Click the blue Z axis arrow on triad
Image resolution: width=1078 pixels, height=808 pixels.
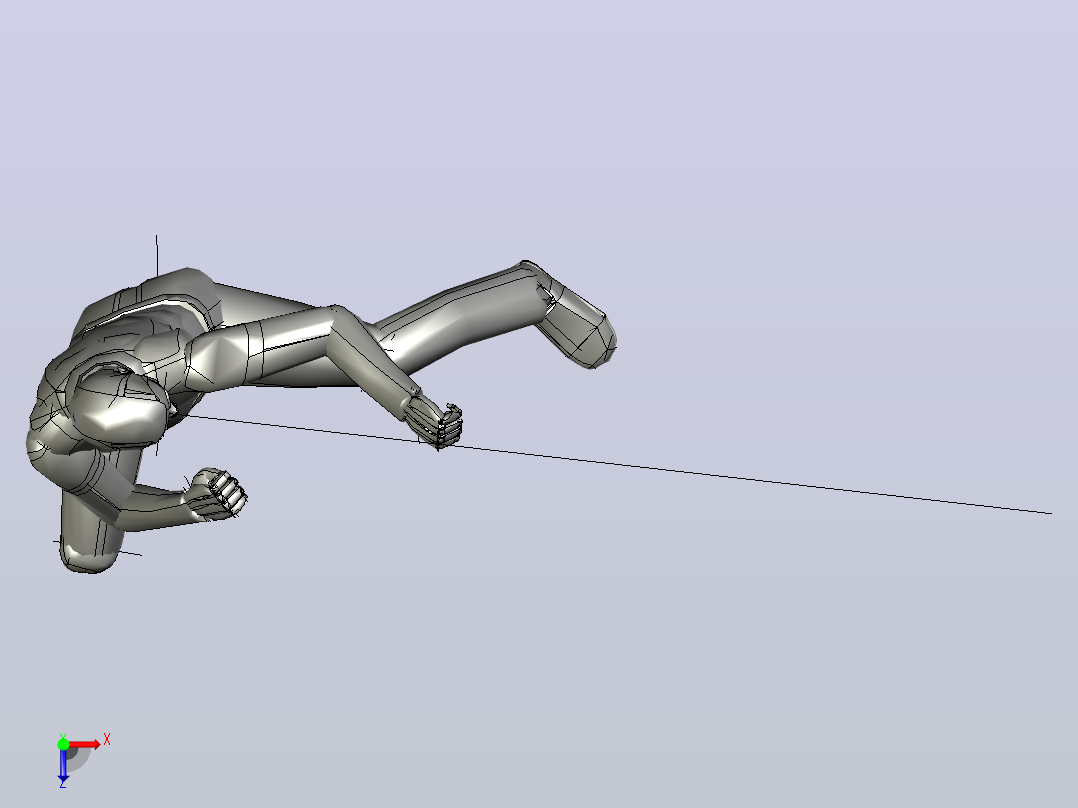(63, 765)
